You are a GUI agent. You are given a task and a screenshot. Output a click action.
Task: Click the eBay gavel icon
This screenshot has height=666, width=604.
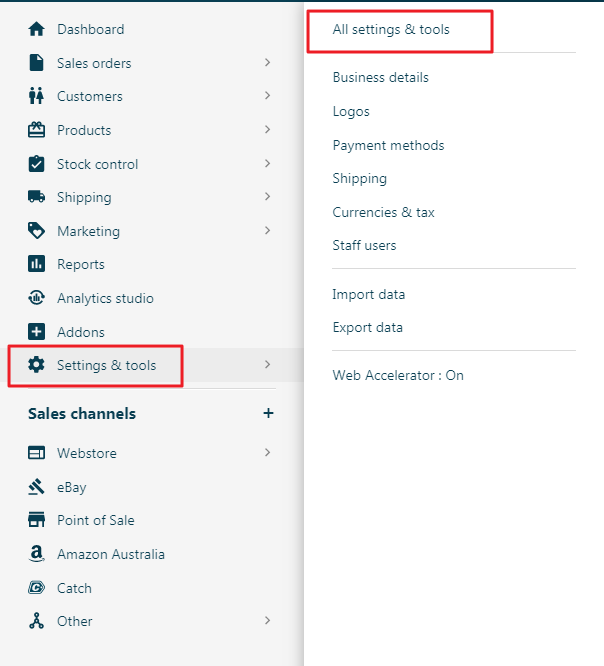[x=37, y=487]
